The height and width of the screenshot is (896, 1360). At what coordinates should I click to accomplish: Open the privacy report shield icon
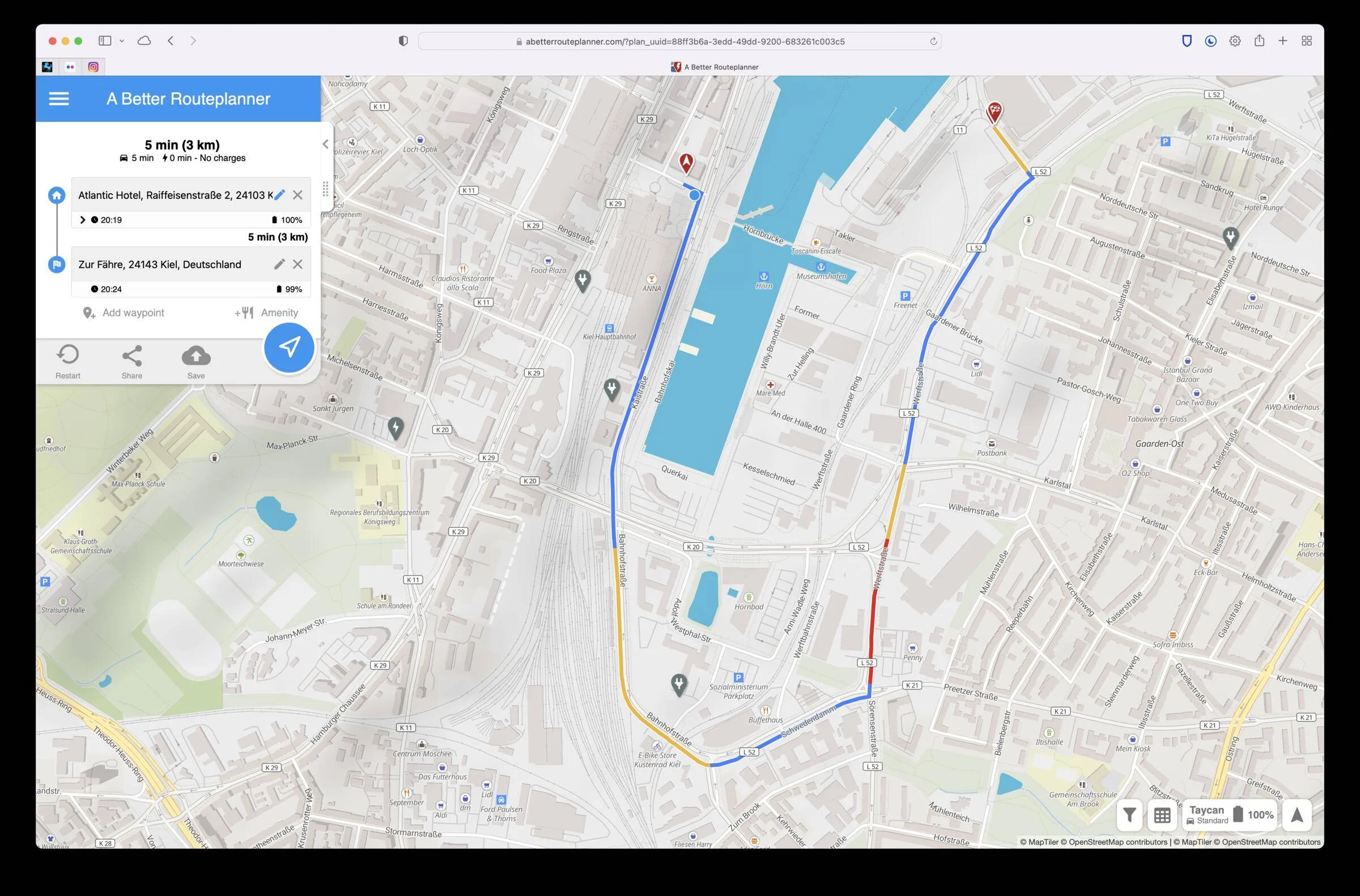(403, 41)
